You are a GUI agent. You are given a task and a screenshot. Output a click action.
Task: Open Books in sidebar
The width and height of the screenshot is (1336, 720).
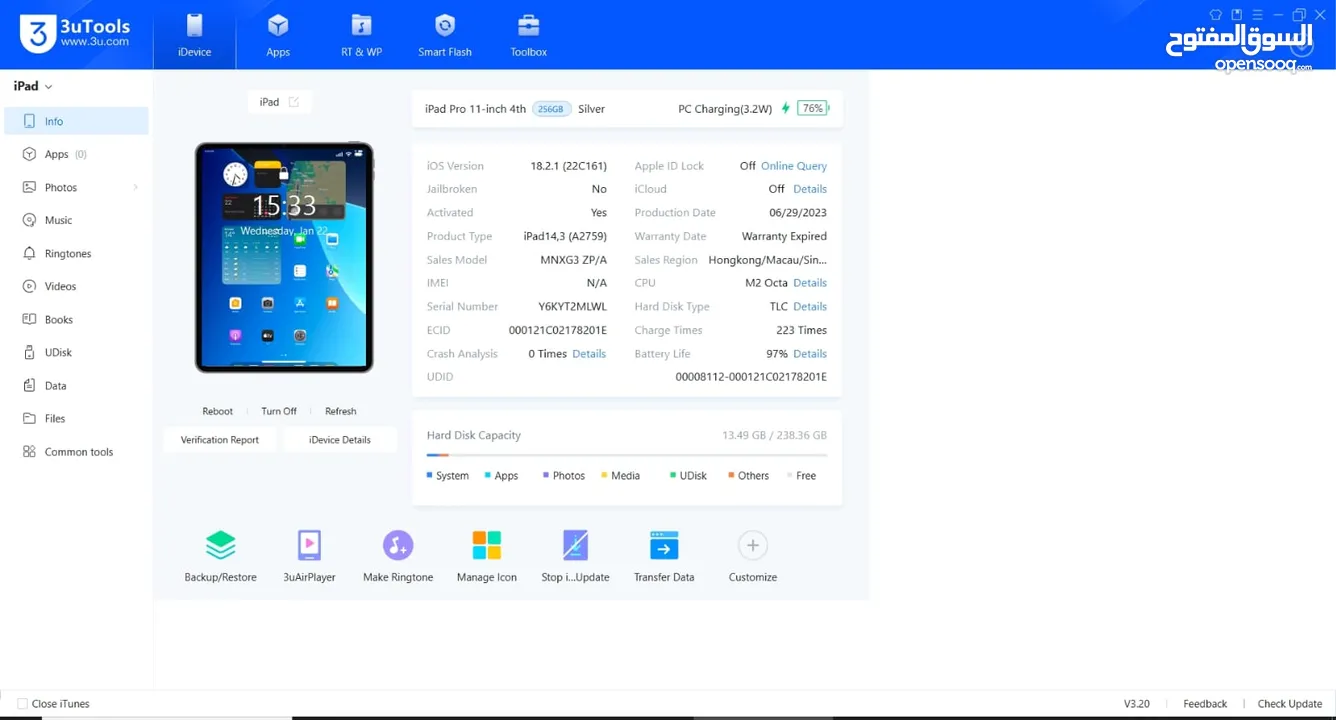point(77,319)
